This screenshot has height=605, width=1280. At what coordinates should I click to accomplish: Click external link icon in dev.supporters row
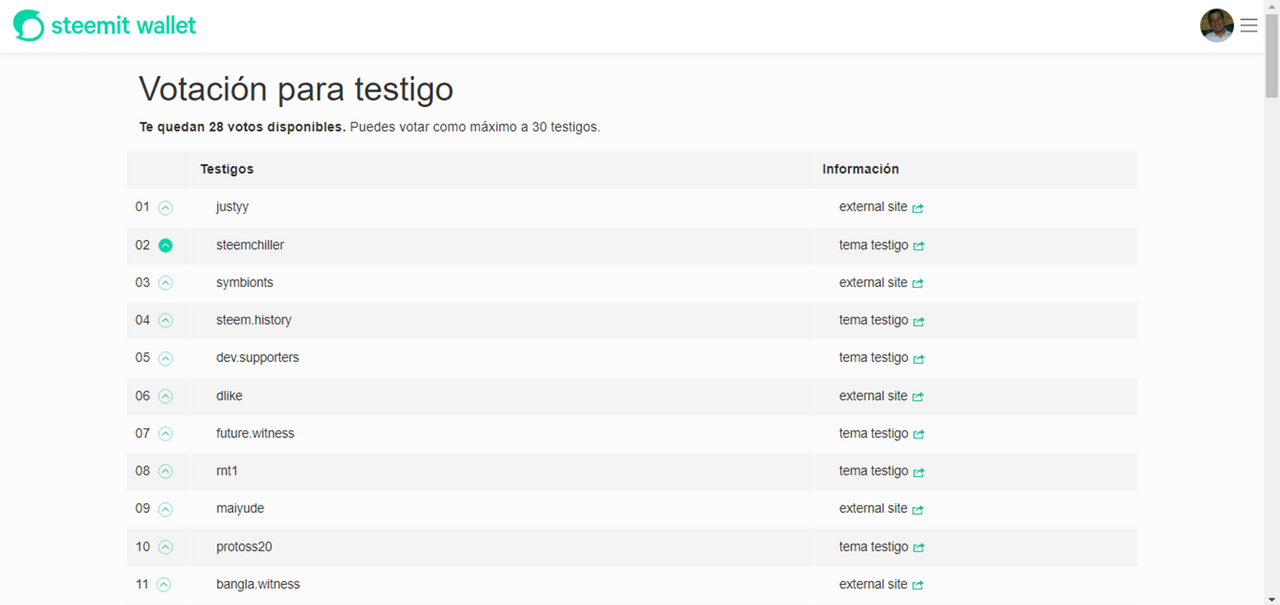tap(918, 359)
